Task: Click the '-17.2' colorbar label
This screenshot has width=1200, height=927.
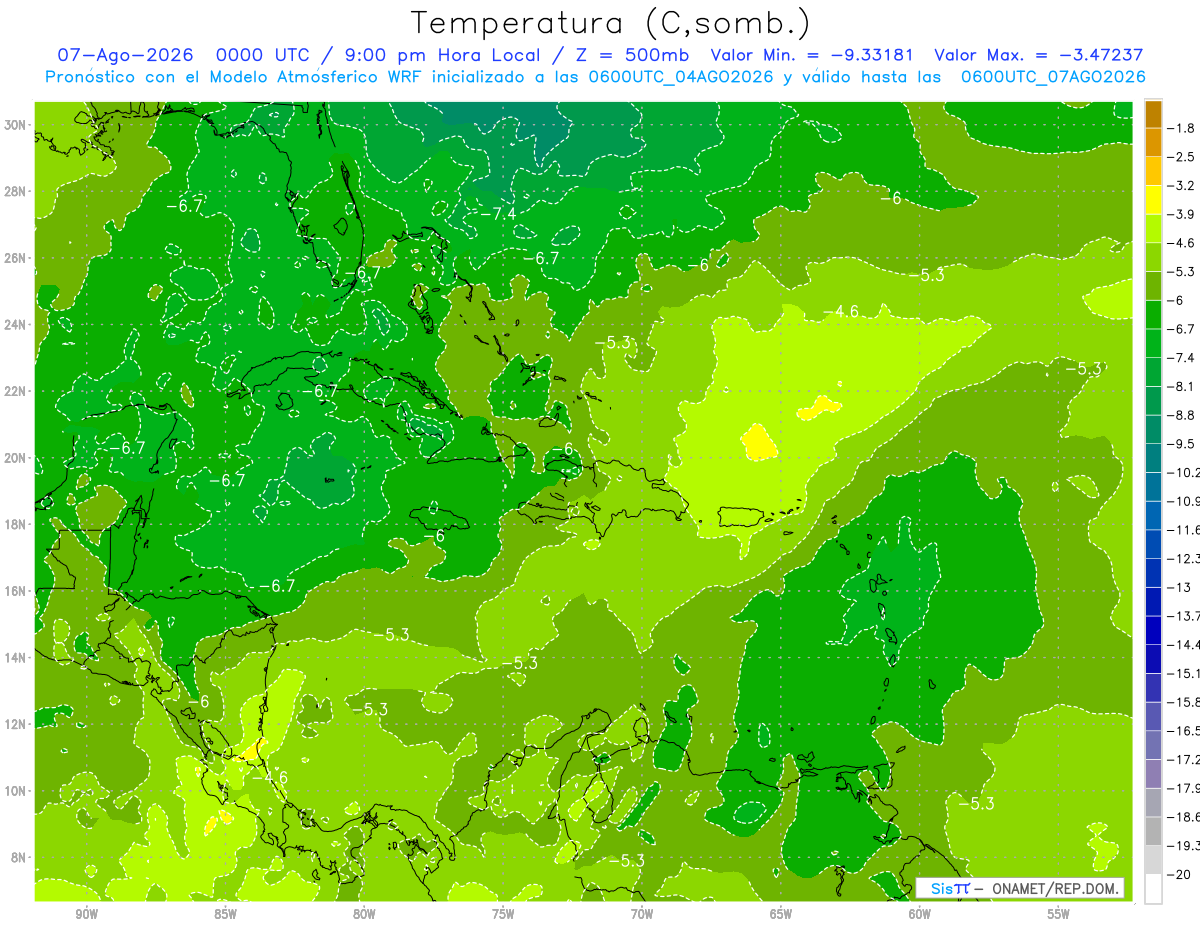Action: coord(1184,759)
